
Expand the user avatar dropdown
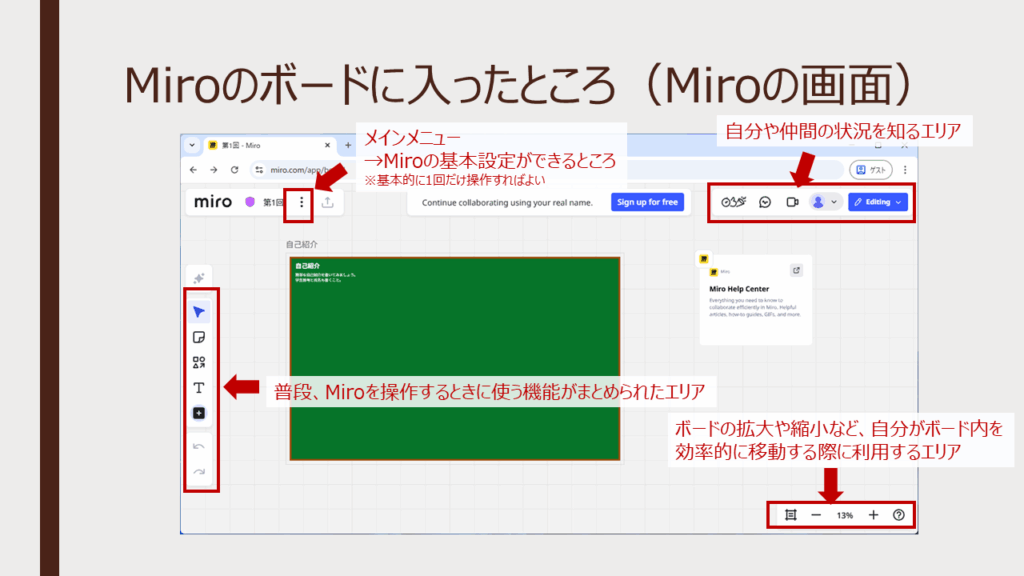(x=825, y=202)
